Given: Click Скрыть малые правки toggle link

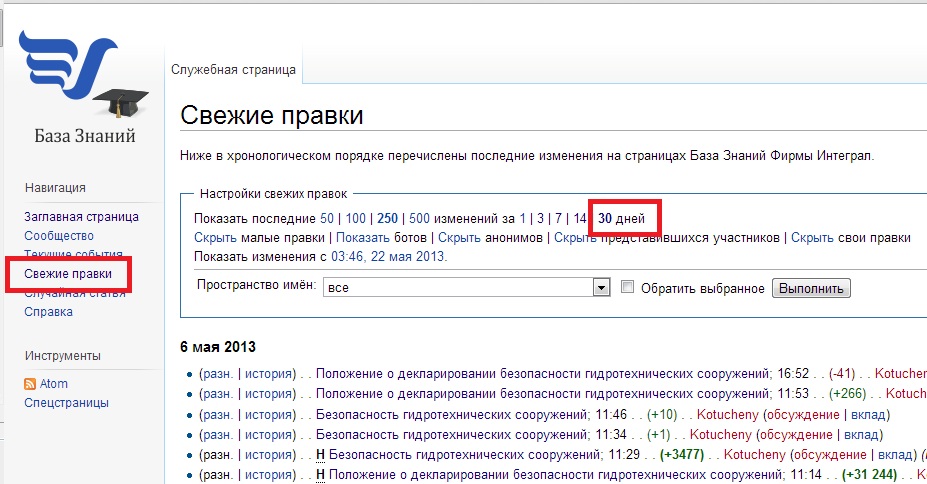Looking at the screenshot, I should pos(215,238).
